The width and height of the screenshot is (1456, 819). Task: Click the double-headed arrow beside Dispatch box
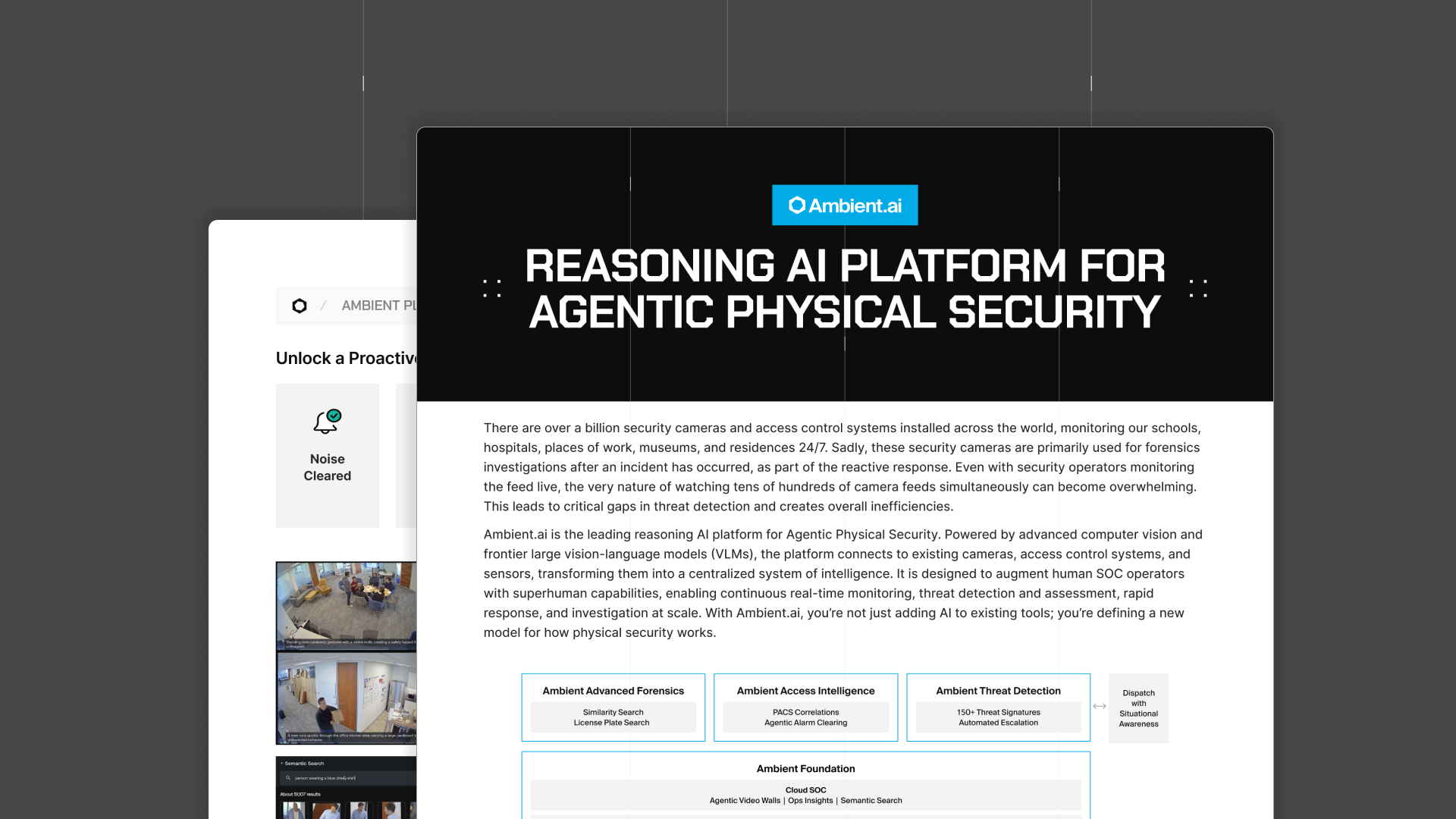[1099, 706]
